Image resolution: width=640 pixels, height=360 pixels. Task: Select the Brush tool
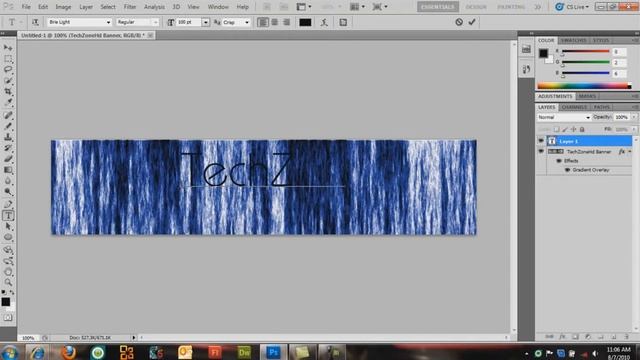tap(8, 126)
